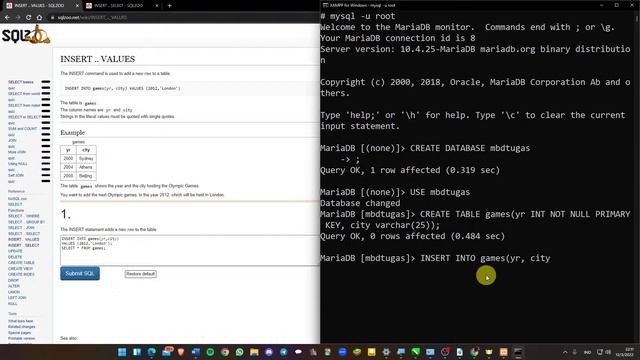Open the Special pages tool link

[x=19, y=333]
